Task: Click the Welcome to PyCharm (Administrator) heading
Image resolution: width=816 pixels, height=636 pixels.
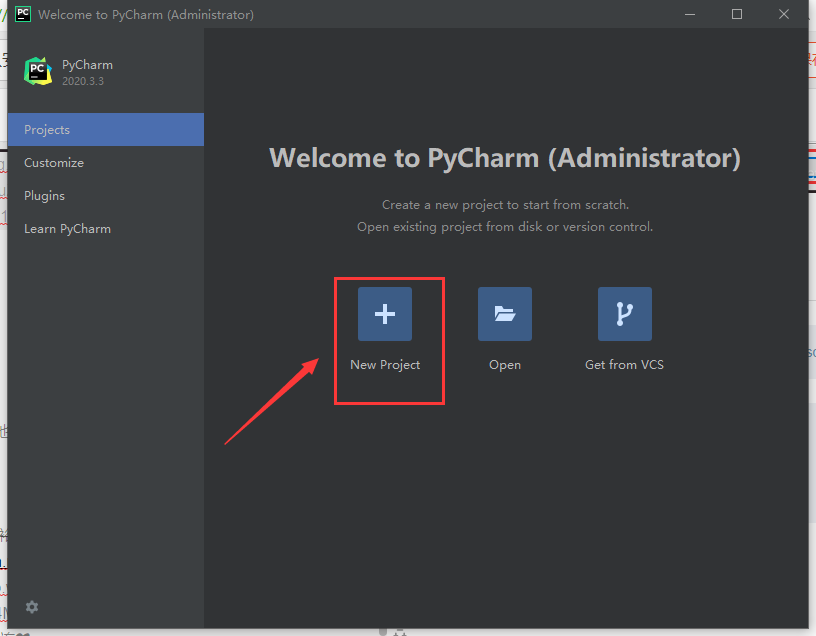Action: click(x=505, y=158)
